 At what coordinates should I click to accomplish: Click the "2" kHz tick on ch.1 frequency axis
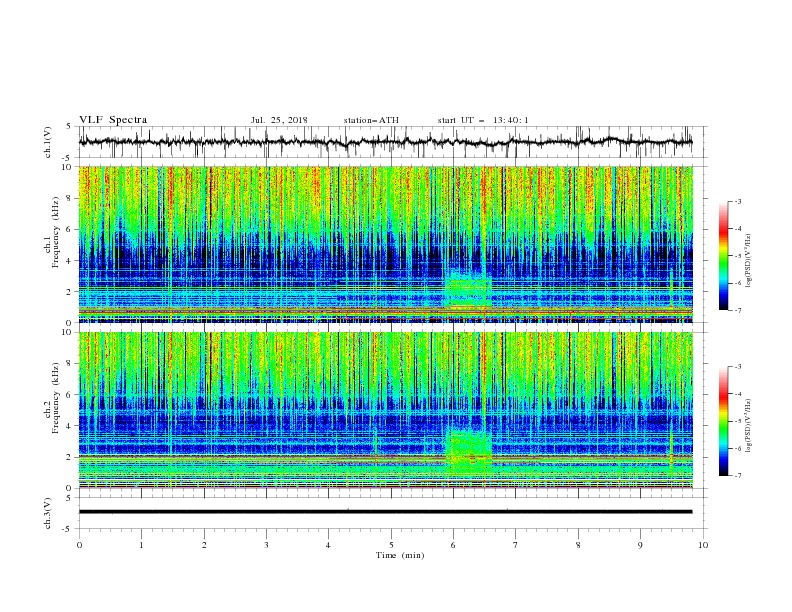[x=70, y=291]
